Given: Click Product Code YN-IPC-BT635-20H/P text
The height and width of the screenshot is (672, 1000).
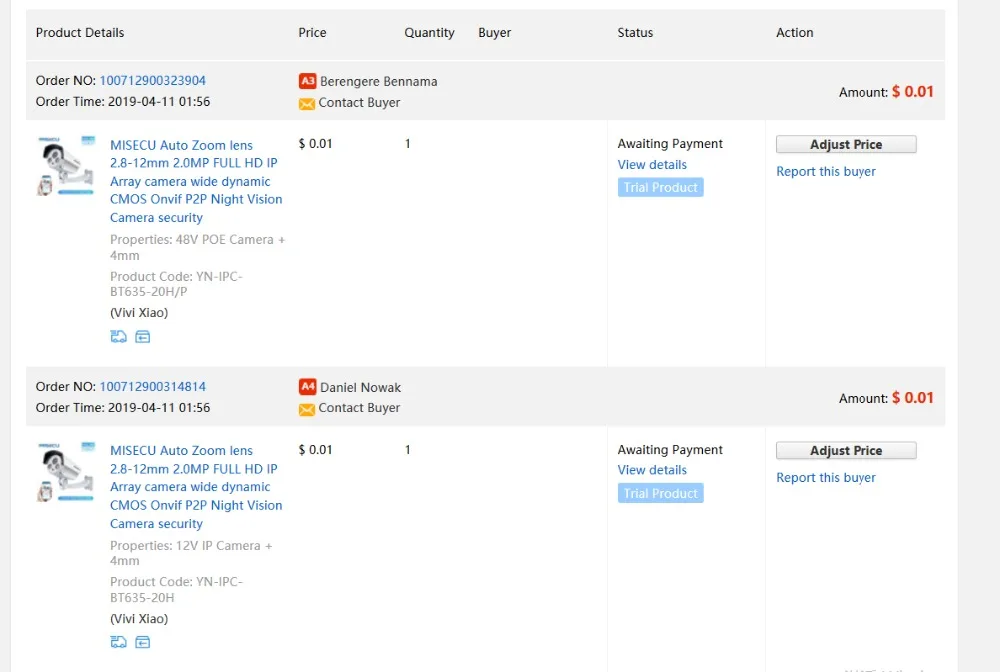Looking at the screenshot, I should 176,284.
